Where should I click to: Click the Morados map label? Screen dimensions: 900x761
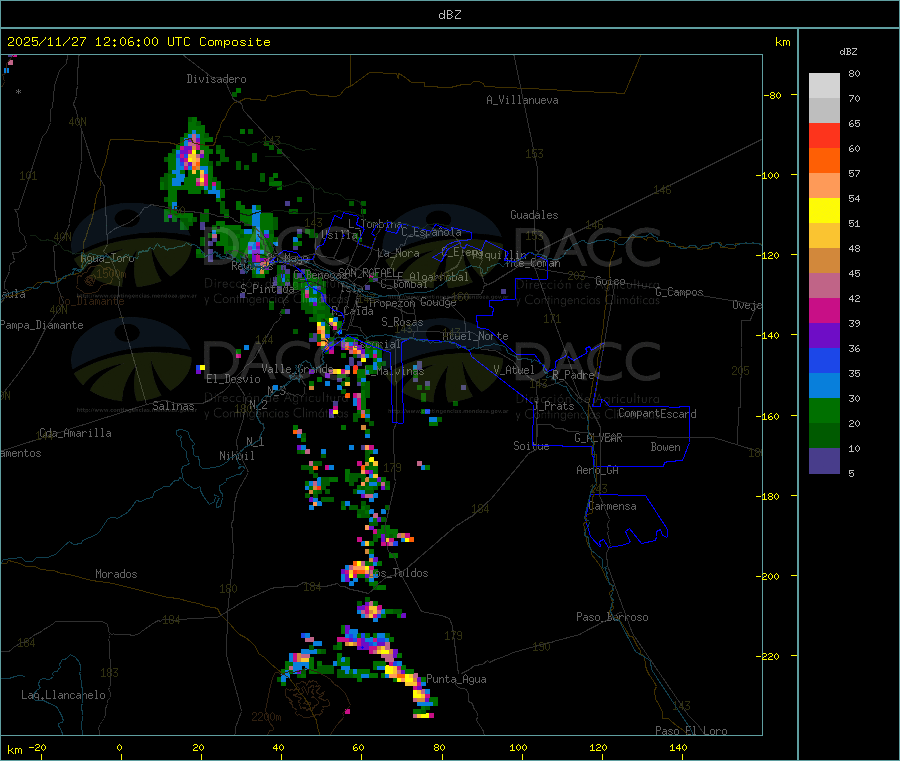[x=116, y=574]
